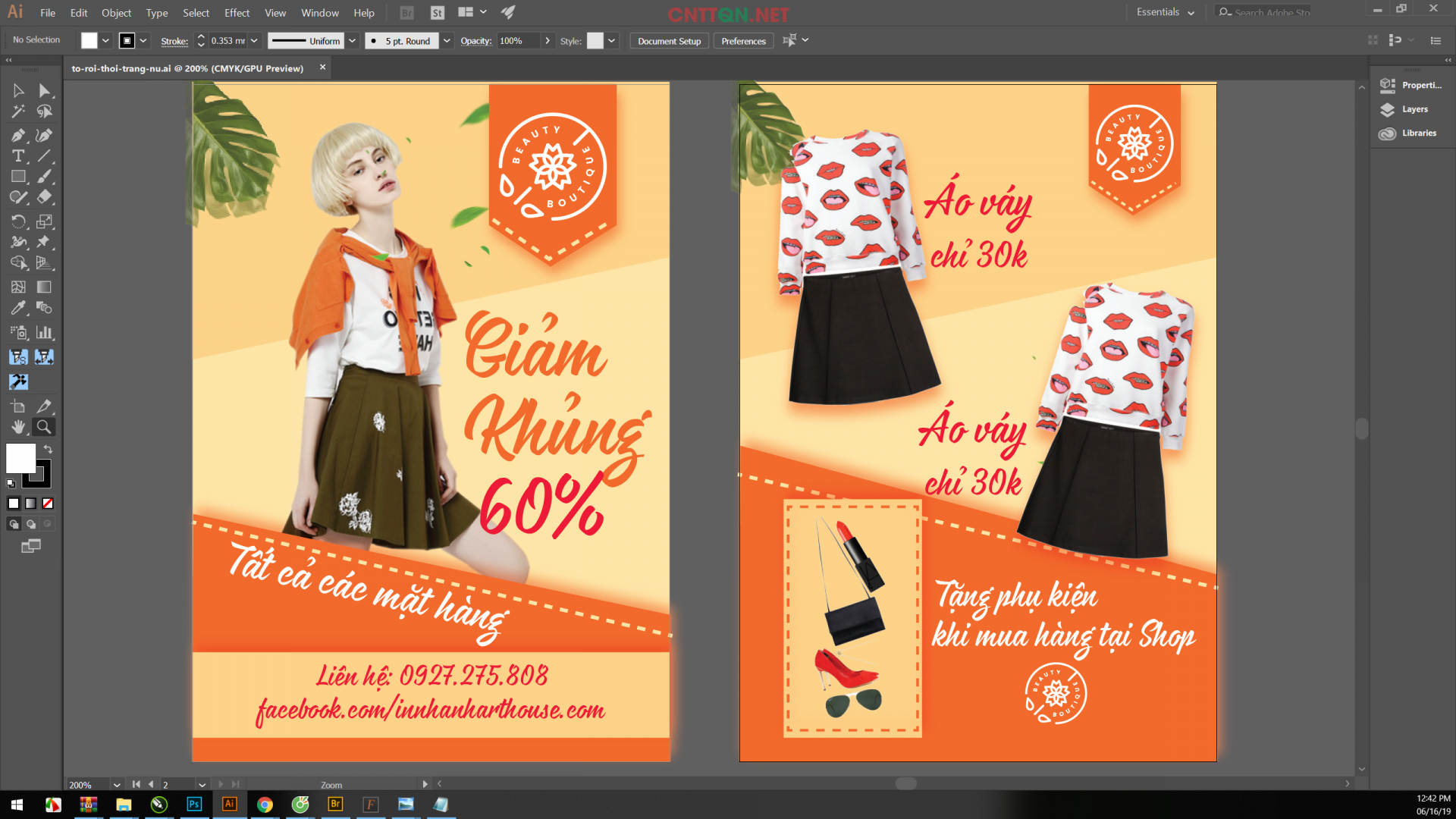Open the 5 pt. Round brush dropdown
Screen dimensions: 1456x819
pos(447,41)
